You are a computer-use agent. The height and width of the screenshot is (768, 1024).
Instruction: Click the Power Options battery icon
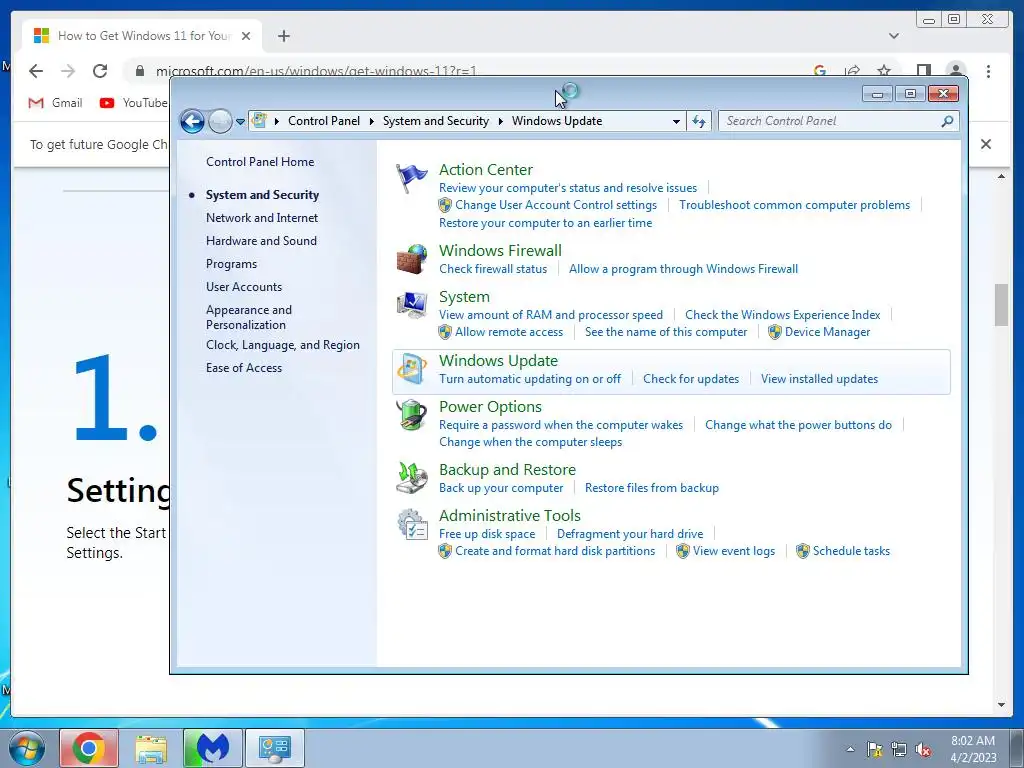[411, 415]
